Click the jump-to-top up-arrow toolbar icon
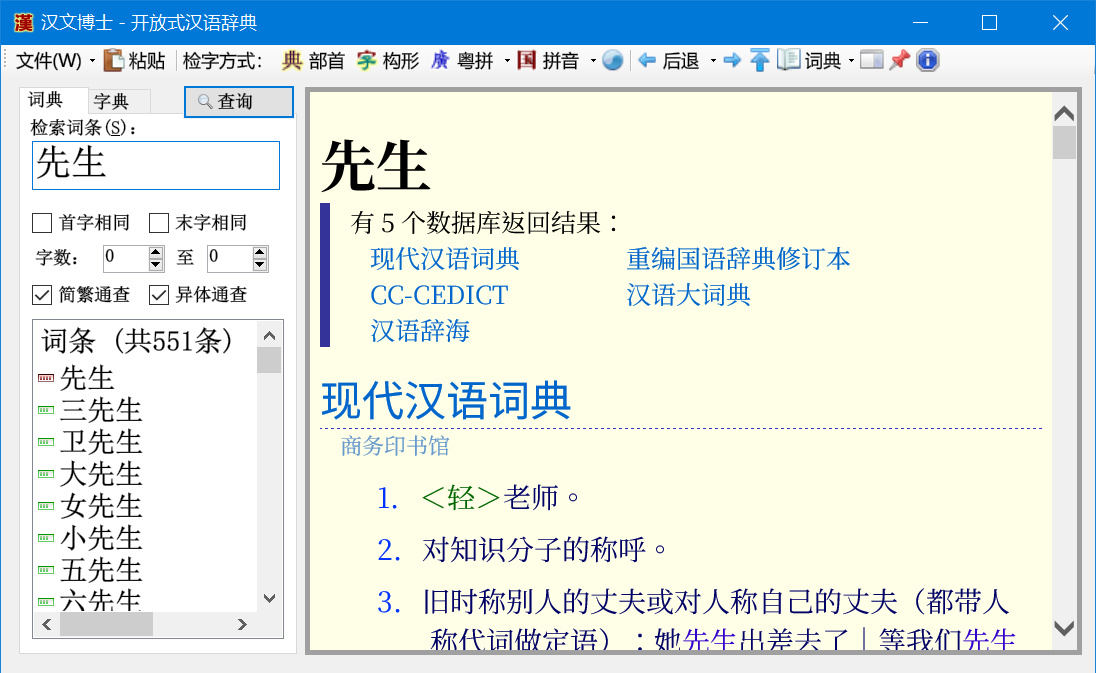Image resolution: width=1096 pixels, height=673 pixels. point(759,61)
